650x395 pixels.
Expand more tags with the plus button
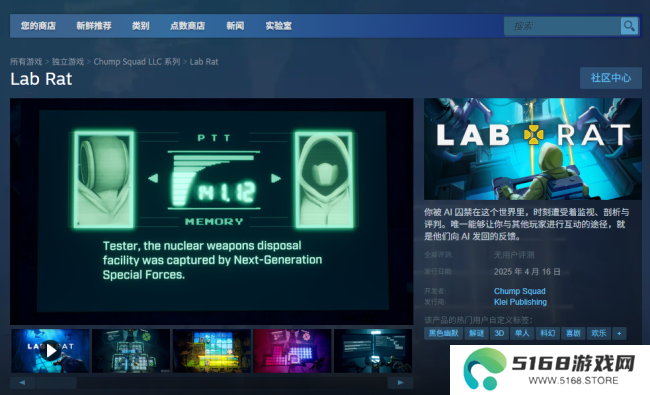click(619, 333)
